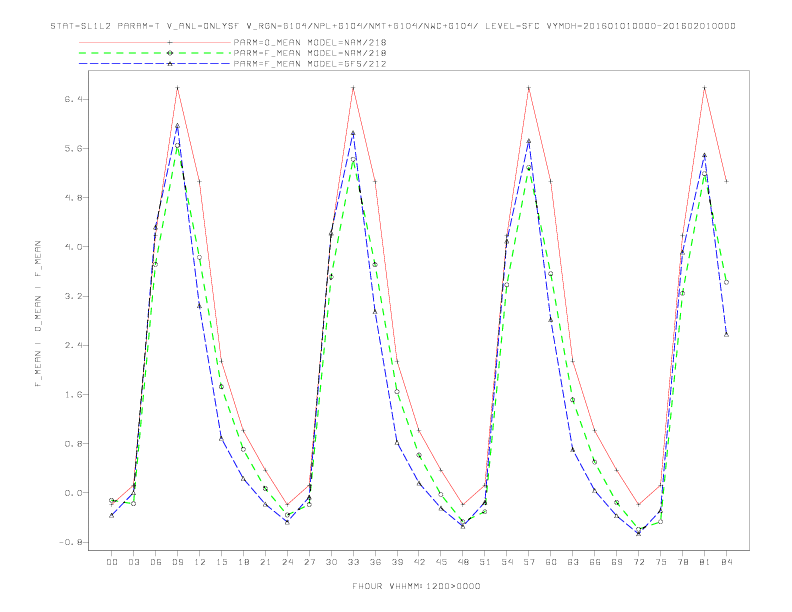Click the x-axis tick label 27
Image resolution: width=792 pixels, height=612 pixels.
pos(309,562)
